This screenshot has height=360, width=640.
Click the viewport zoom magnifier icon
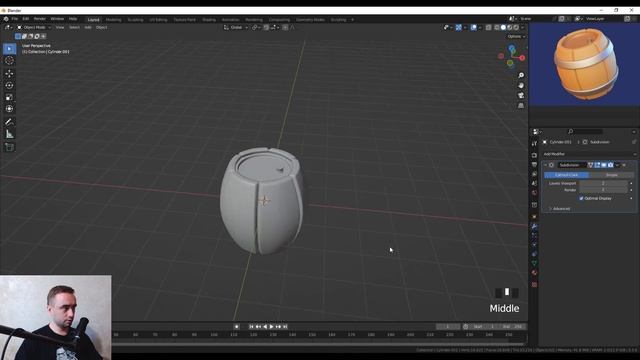pyautogui.click(x=521, y=76)
